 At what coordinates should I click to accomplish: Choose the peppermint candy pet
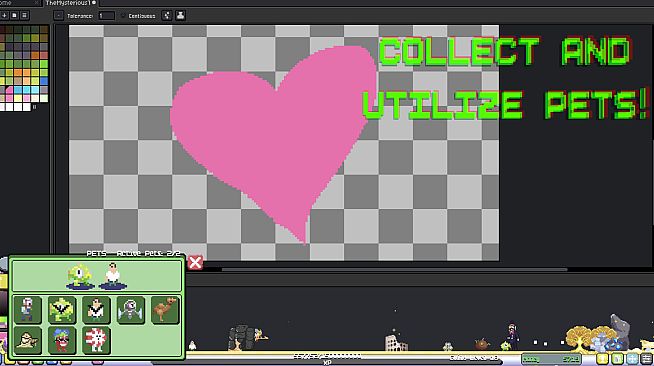[96, 340]
